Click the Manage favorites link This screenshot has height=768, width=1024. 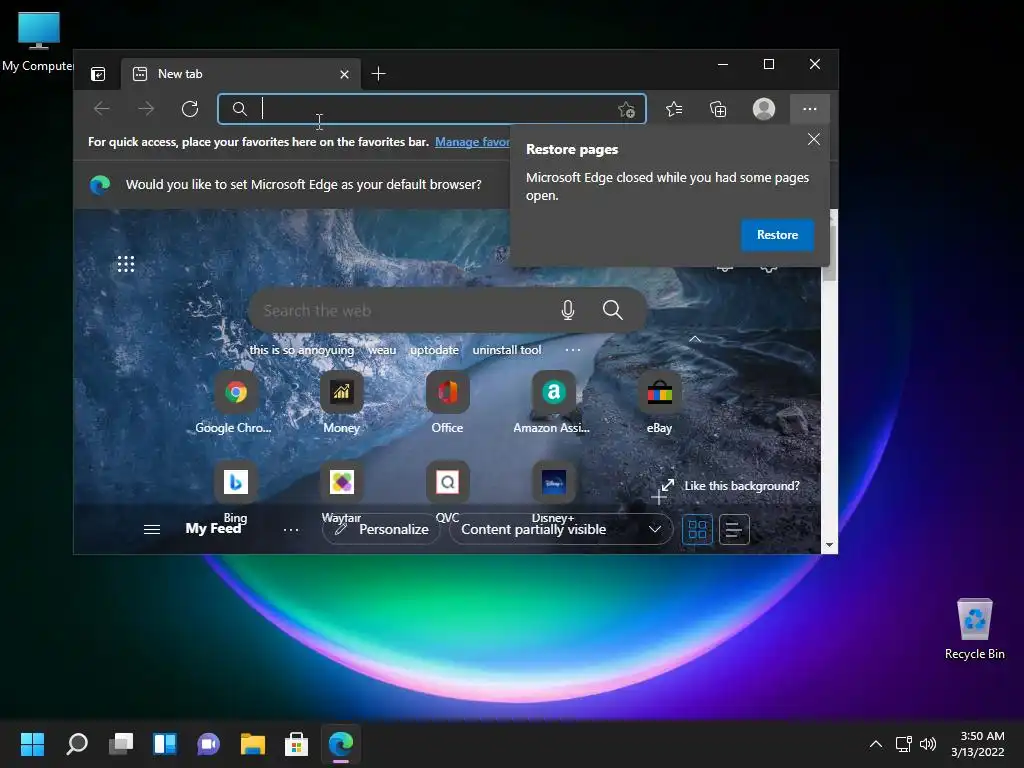pyautogui.click(x=472, y=142)
